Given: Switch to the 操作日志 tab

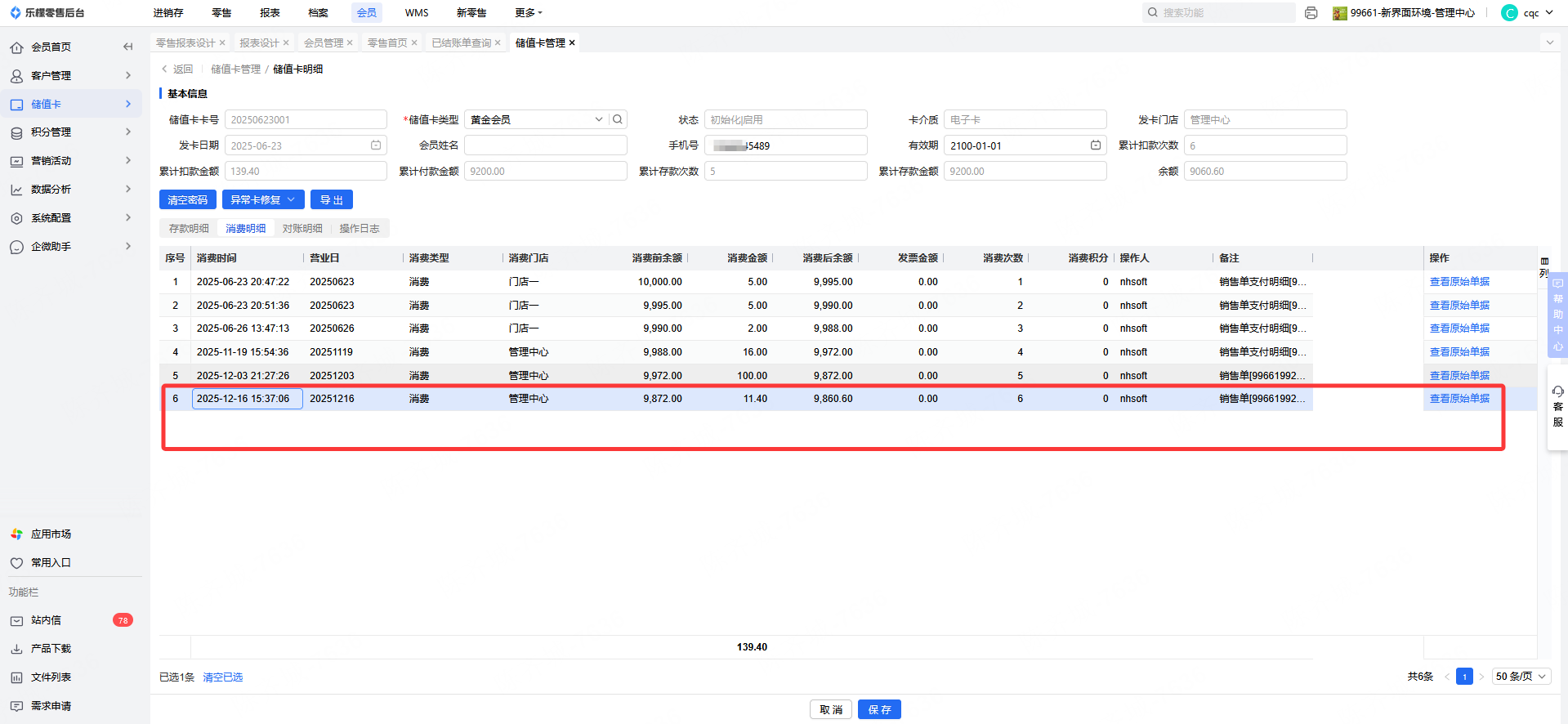Looking at the screenshot, I should [360, 229].
